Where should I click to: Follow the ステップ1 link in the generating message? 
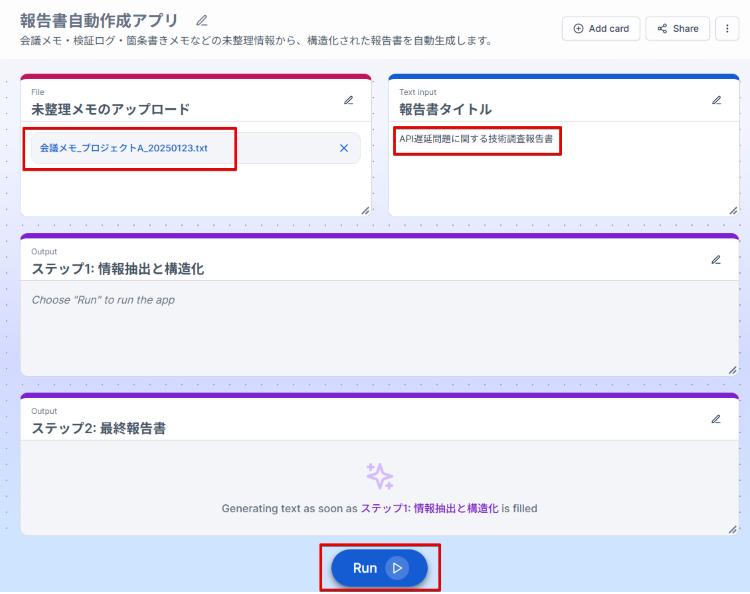429,508
